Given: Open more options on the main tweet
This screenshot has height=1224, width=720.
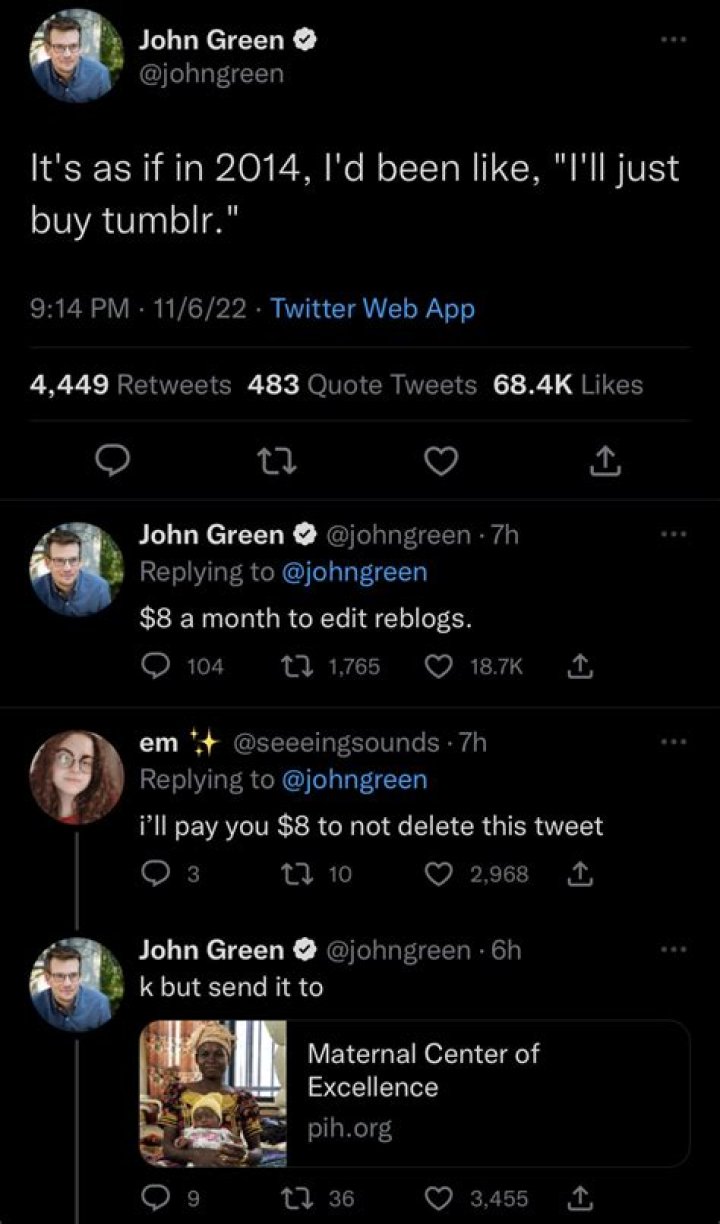Looking at the screenshot, I should coord(677,42).
